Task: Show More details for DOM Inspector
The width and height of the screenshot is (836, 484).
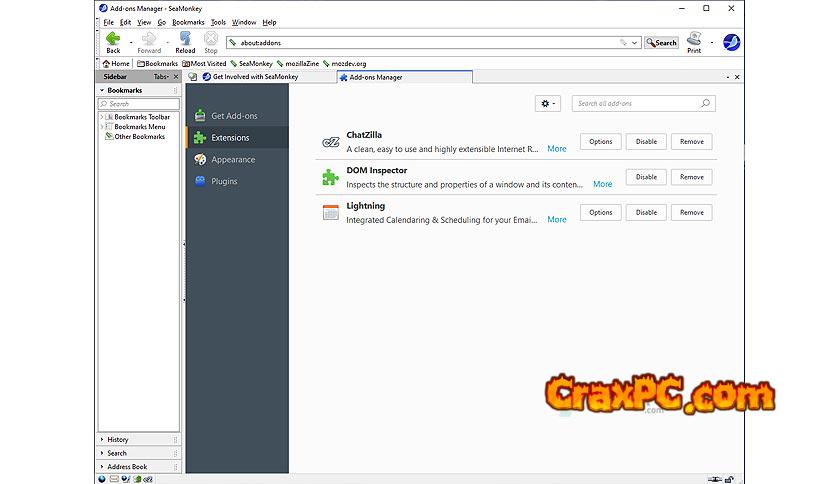Action: (602, 184)
